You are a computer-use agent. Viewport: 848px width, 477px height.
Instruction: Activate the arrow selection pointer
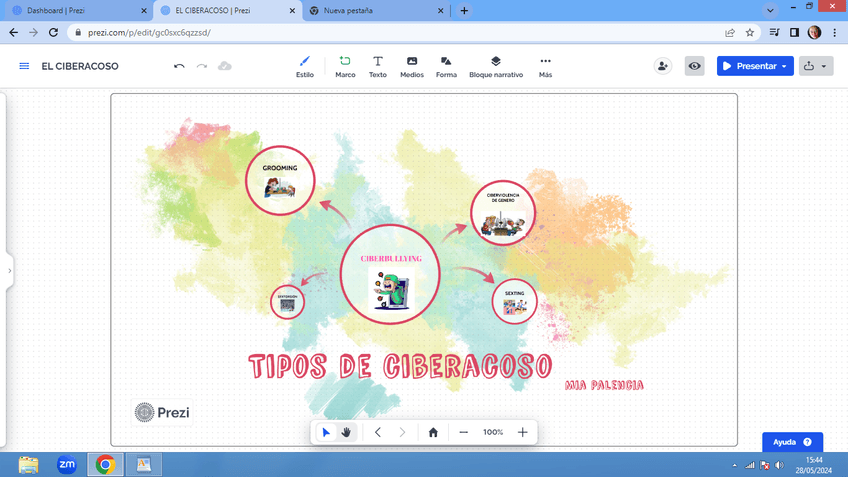pyautogui.click(x=326, y=432)
